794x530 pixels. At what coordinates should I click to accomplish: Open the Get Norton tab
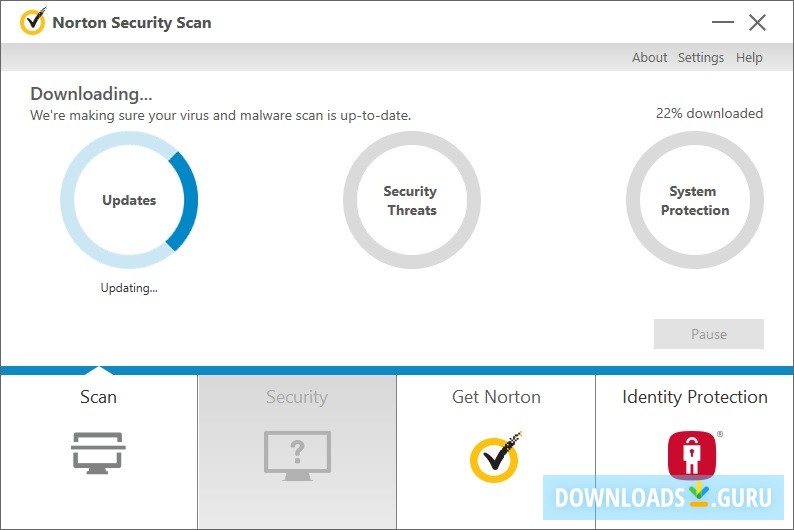click(496, 397)
